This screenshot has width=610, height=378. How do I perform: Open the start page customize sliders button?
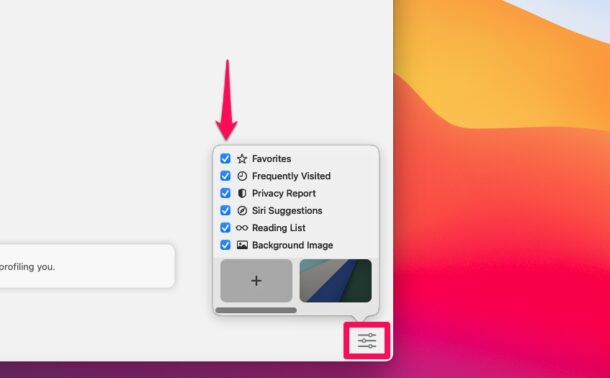[367, 341]
